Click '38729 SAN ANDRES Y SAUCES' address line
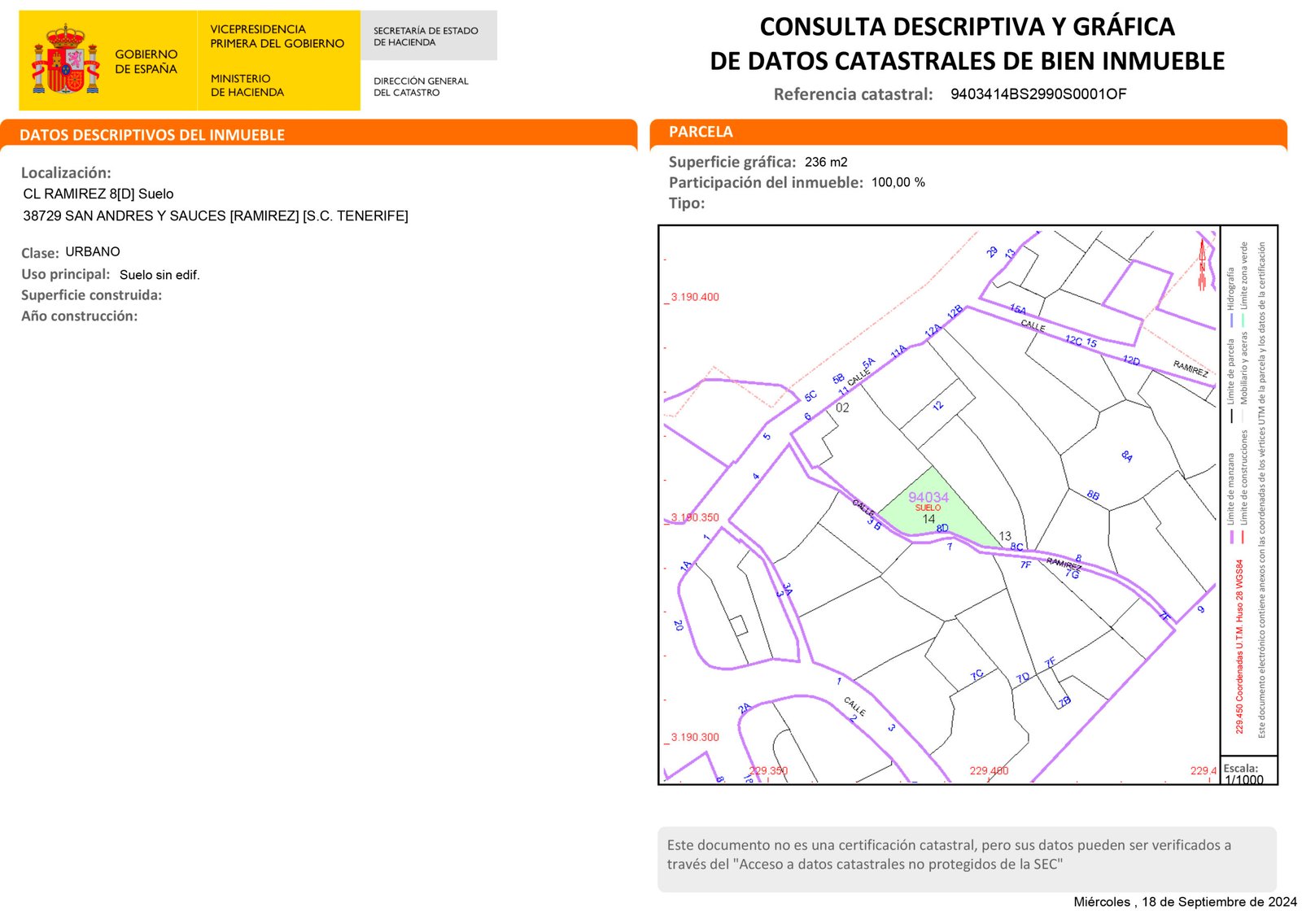Image resolution: width=1302 pixels, height=924 pixels. [x=216, y=216]
